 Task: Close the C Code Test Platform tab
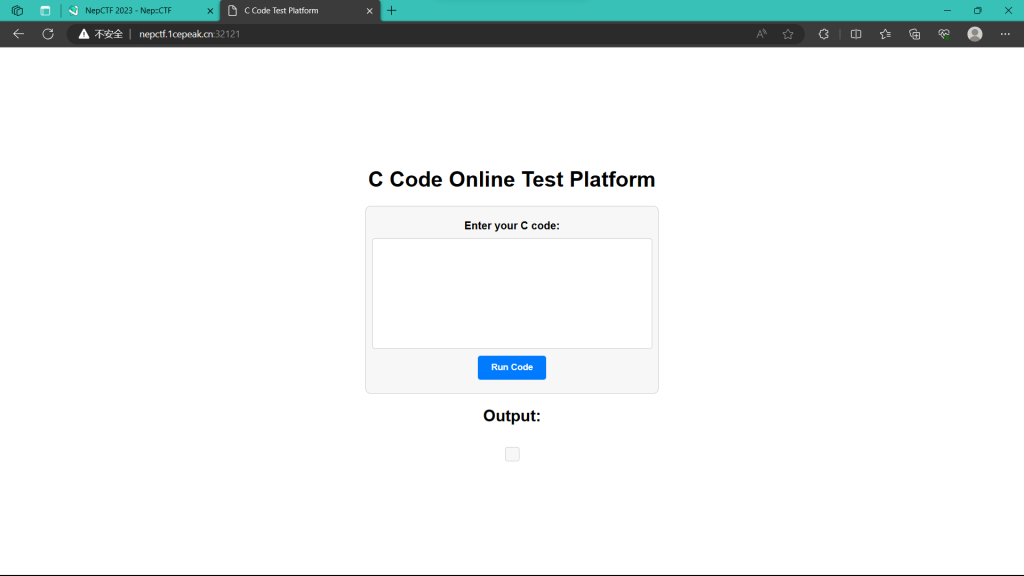[x=370, y=11]
